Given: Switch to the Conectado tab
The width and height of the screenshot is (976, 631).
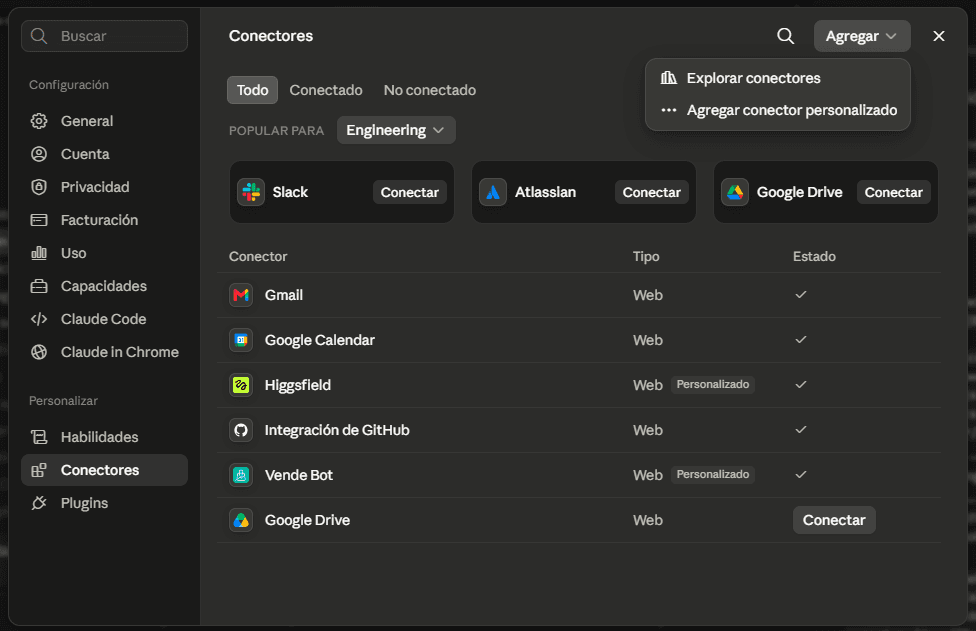Looking at the screenshot, I should click(x=326, y=90).
